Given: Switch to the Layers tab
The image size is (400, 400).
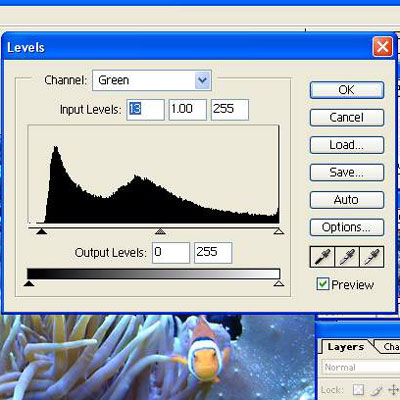Looking at the screenshot, I should pos(345,347).
